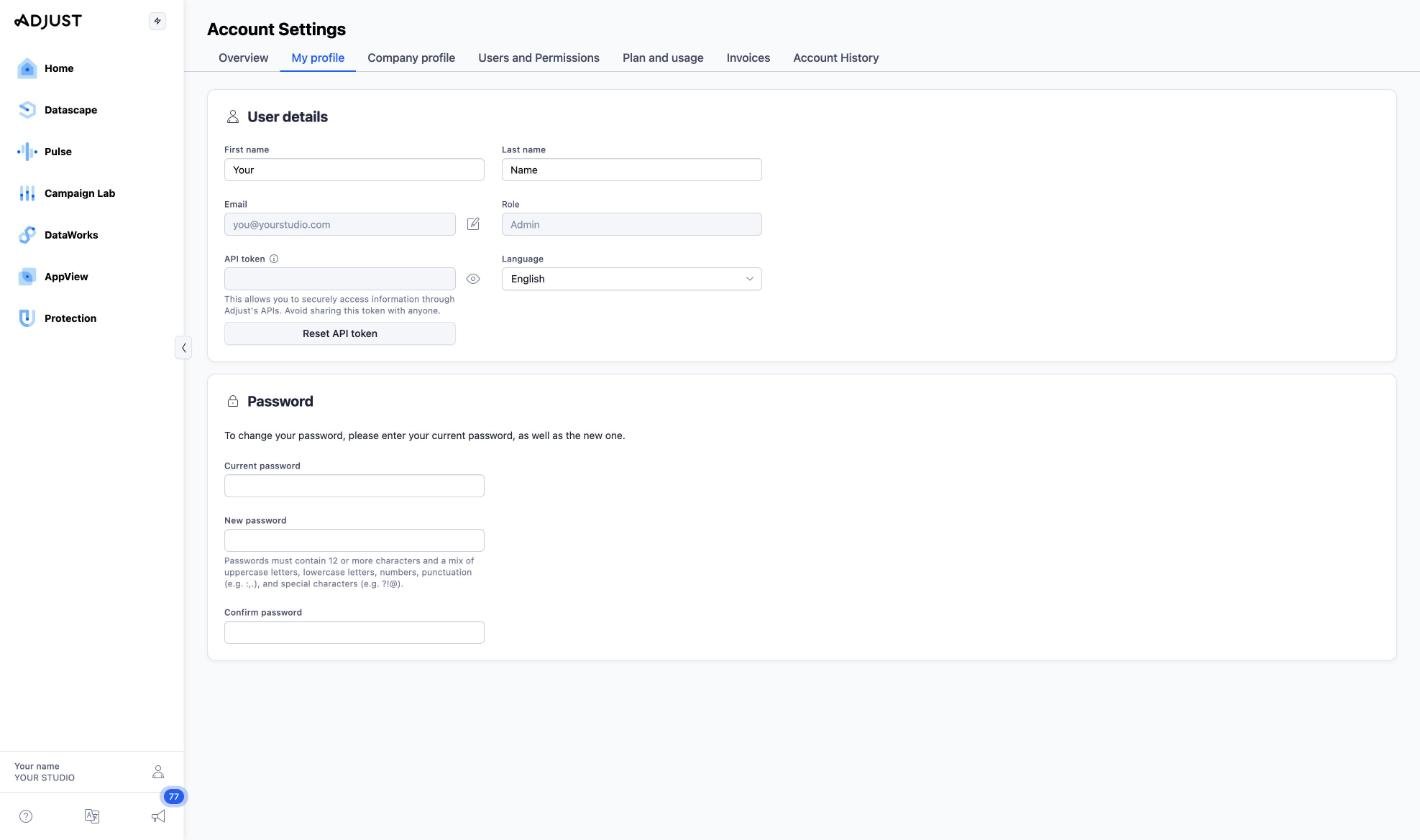Switch to the Invoices tab

748,58
